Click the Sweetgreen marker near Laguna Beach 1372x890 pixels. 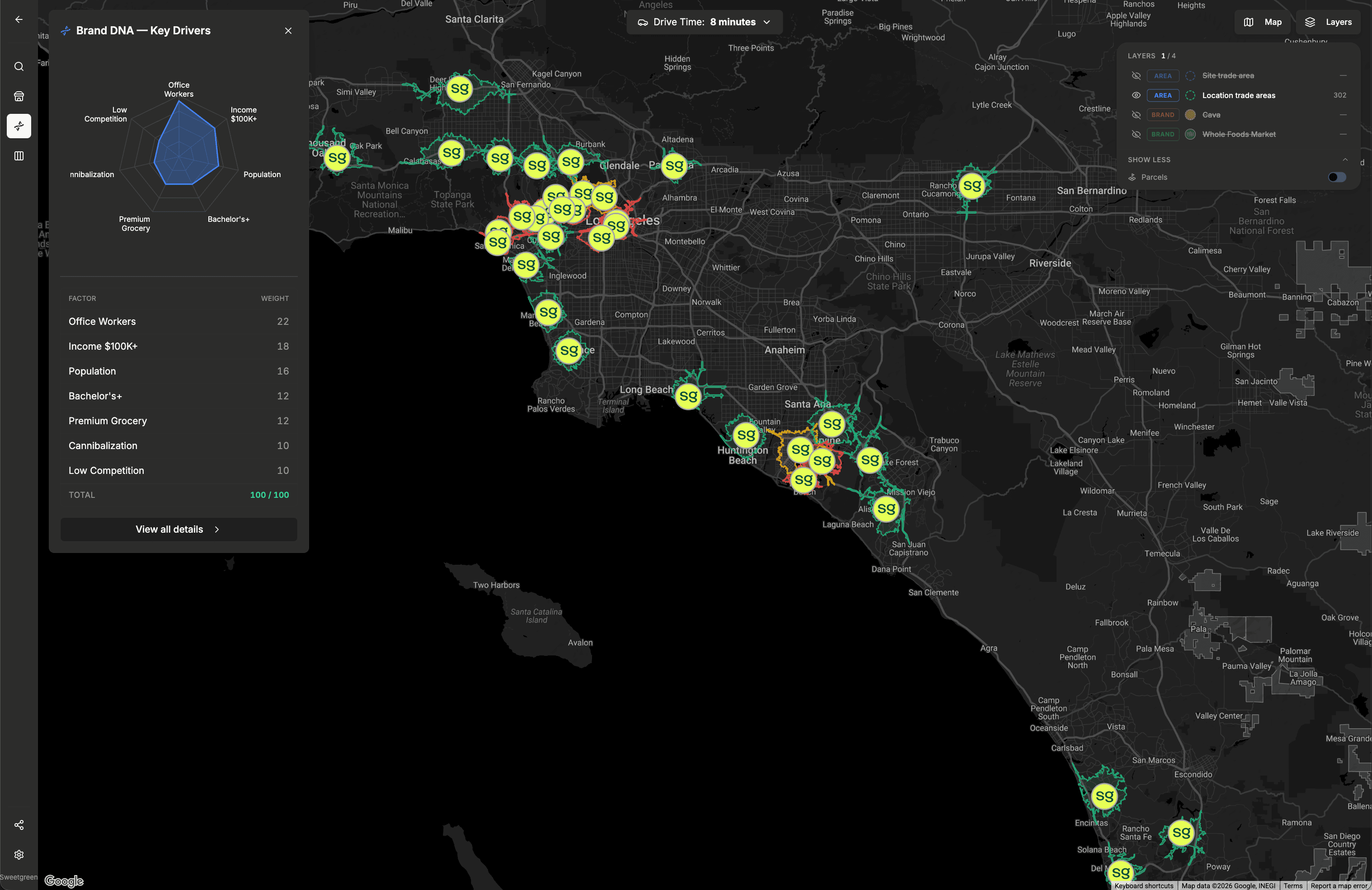tap(886, 508)
